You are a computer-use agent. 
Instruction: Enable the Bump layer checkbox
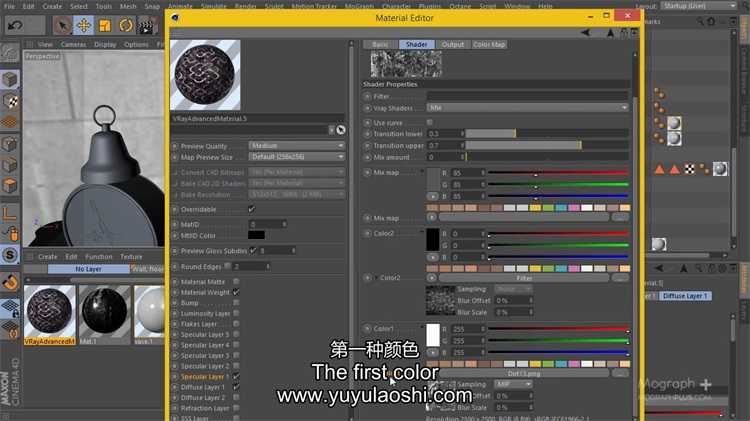236,302
